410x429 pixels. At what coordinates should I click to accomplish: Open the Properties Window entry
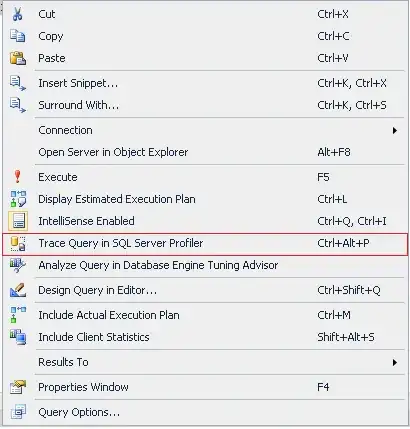click(x=205, y=387)
